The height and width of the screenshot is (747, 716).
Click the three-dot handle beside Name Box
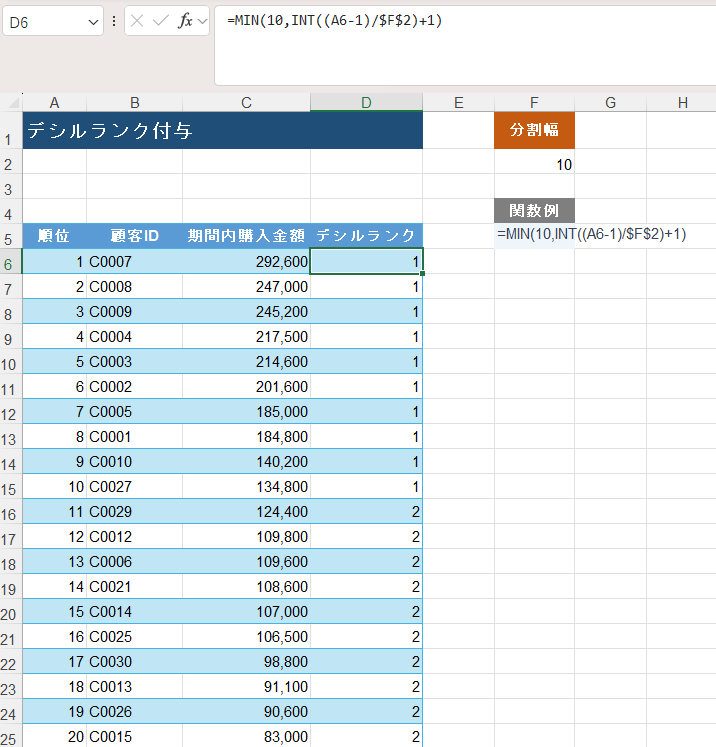click(x=114, y=21)
